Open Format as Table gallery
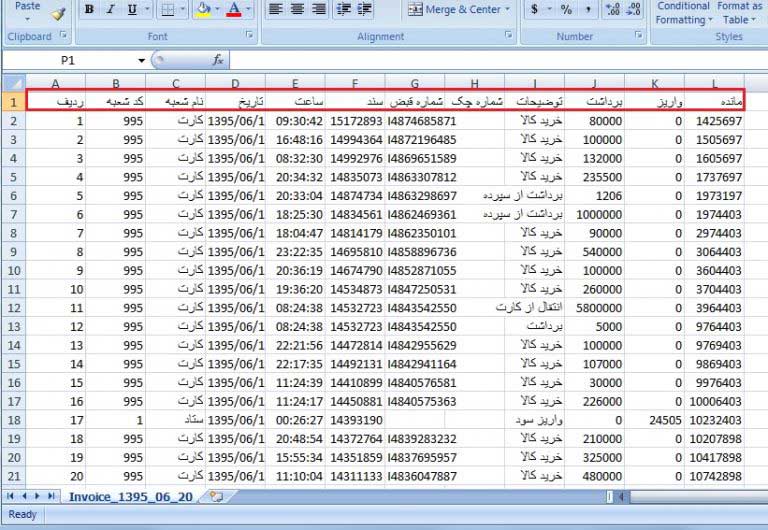Image resolution: width=768 pixels, height=530 pixels. point(740,13)
